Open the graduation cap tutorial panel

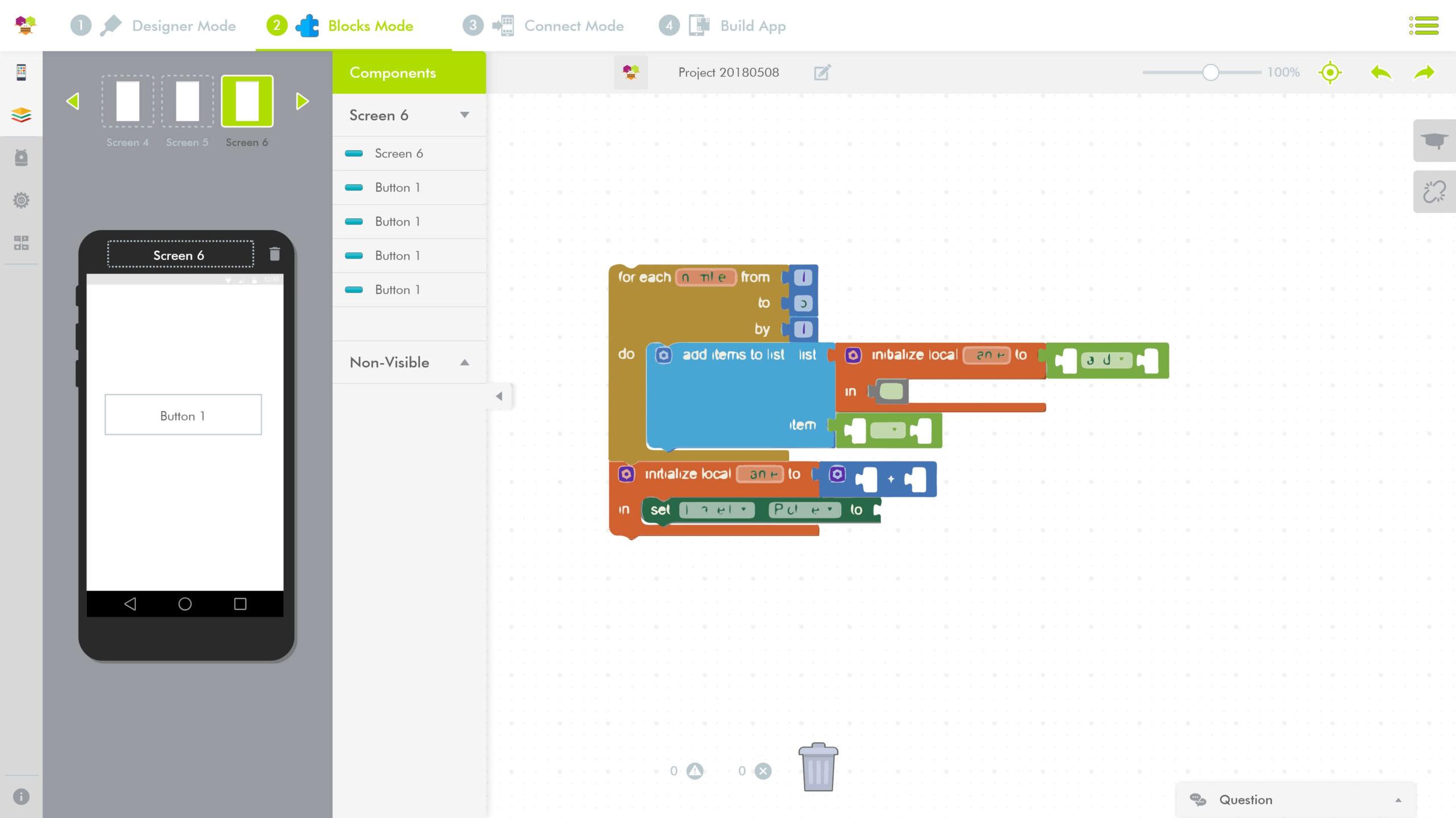[1434, 140]
